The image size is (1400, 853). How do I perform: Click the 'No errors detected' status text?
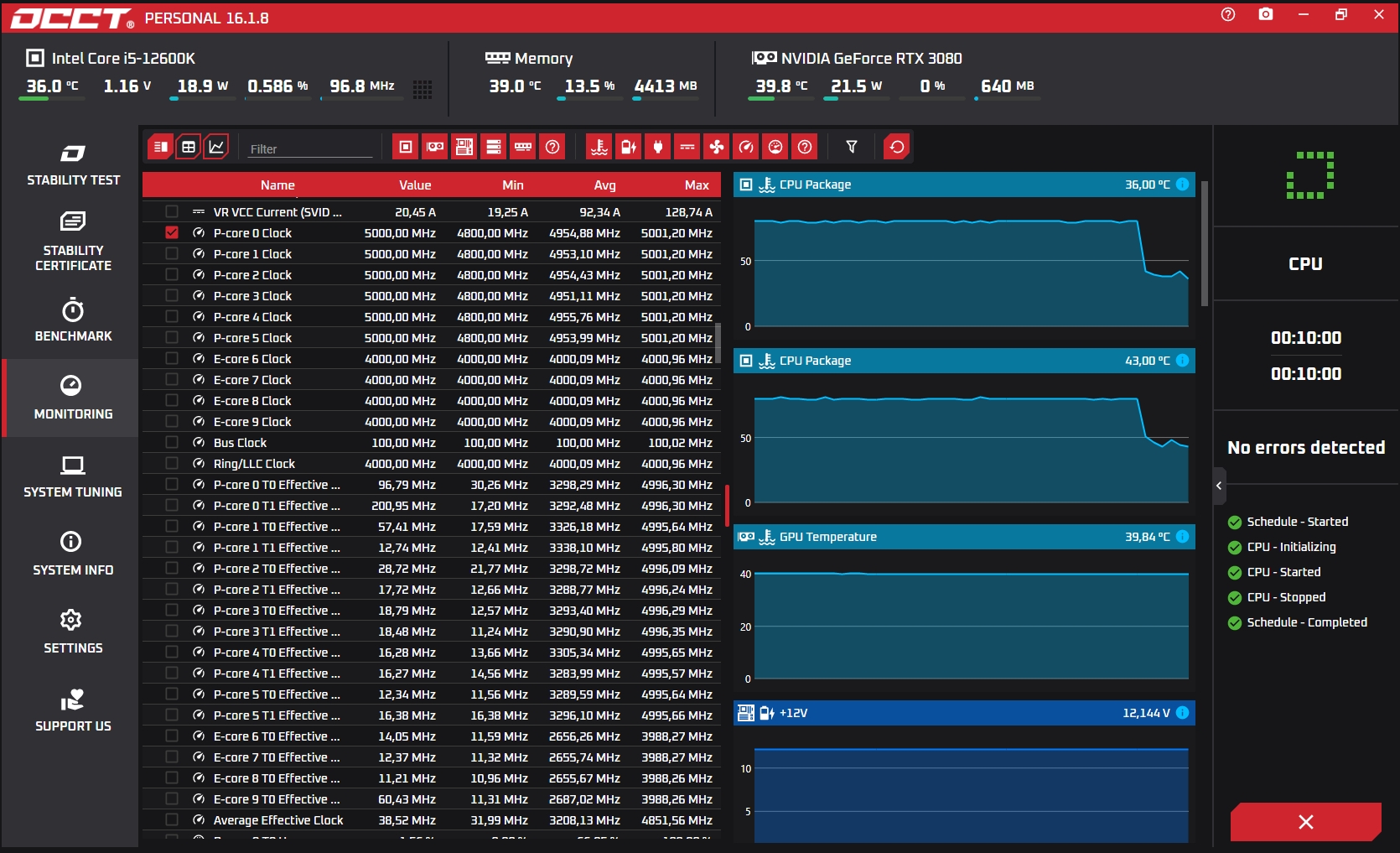1306,448
